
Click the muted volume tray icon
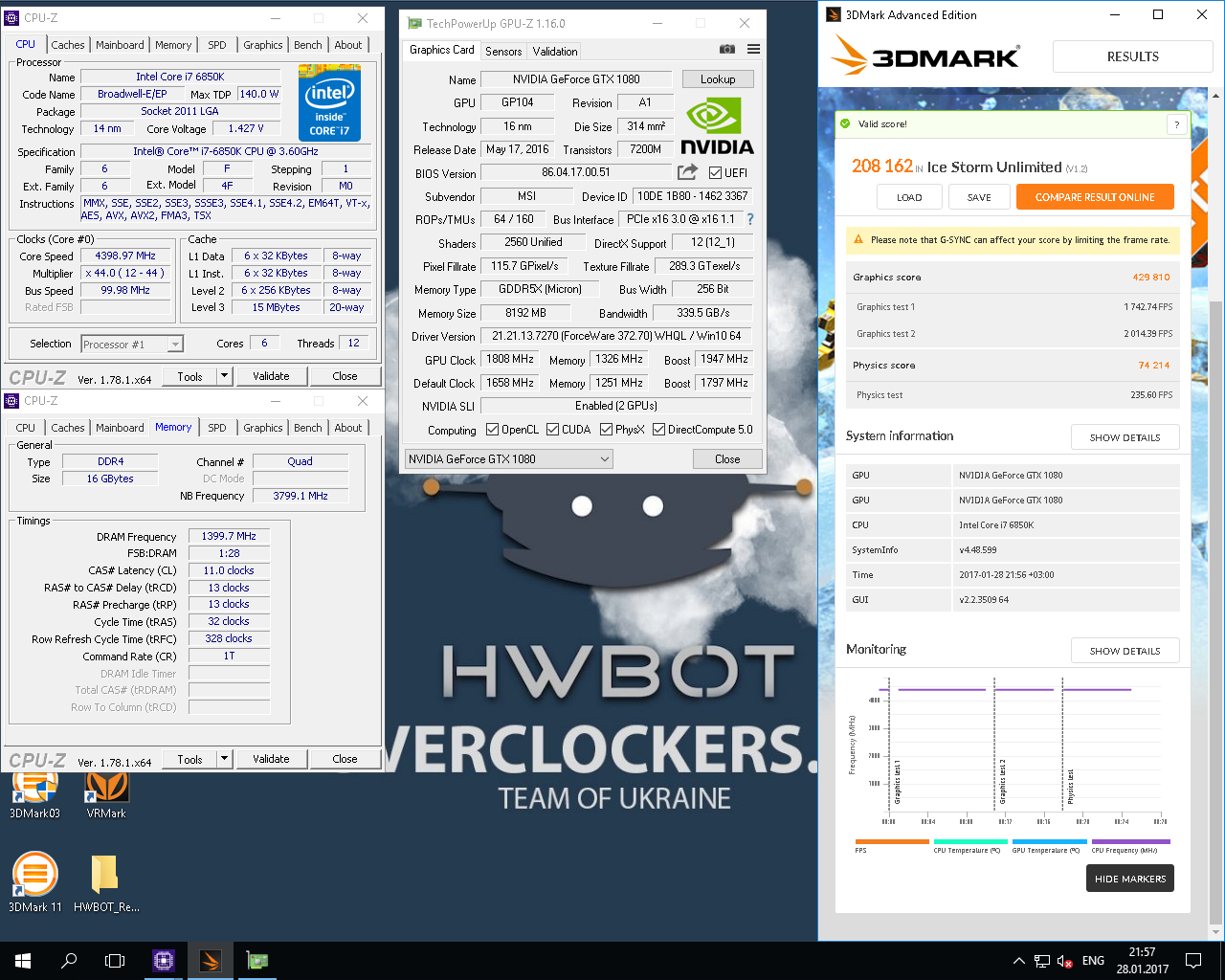click(x=1065, y=961)
